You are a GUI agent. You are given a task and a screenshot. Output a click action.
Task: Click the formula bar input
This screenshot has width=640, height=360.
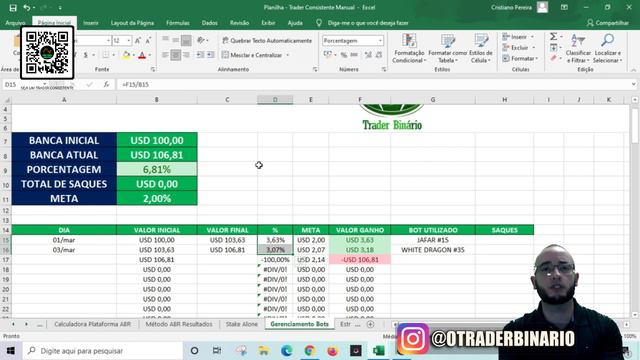[x=373, y=84]
